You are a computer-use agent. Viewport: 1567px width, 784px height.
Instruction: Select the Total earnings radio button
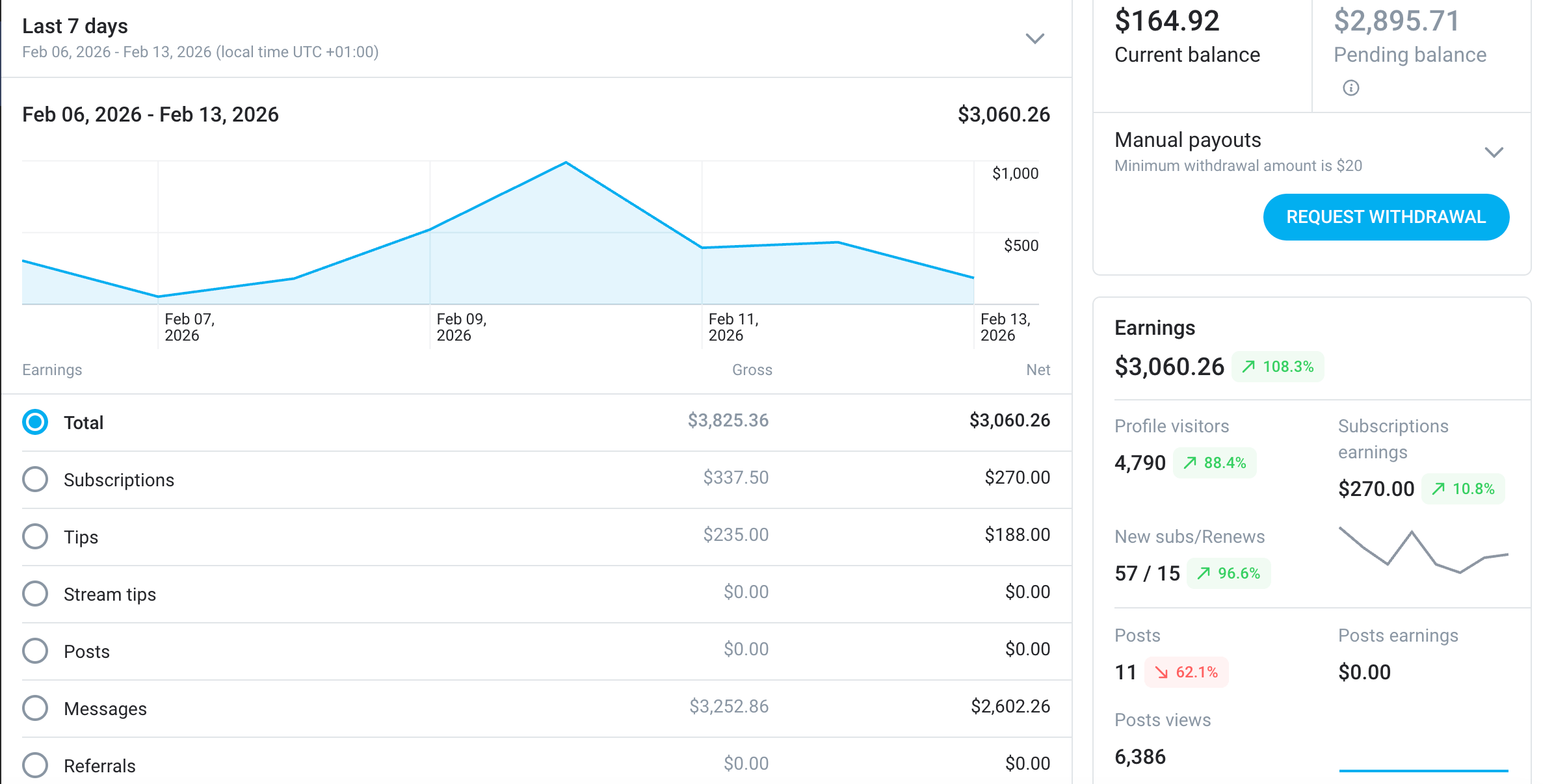click(x=35, y=423)
